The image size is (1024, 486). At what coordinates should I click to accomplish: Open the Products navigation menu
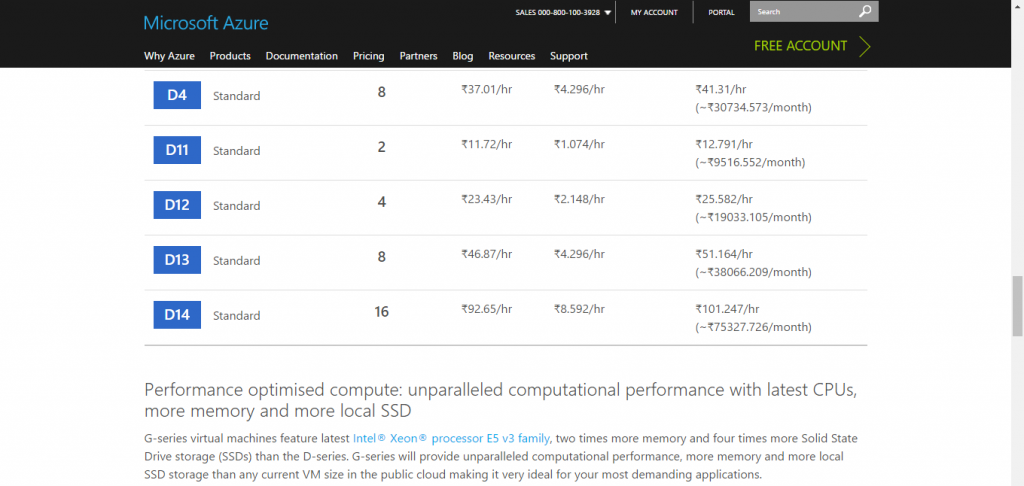230,56
